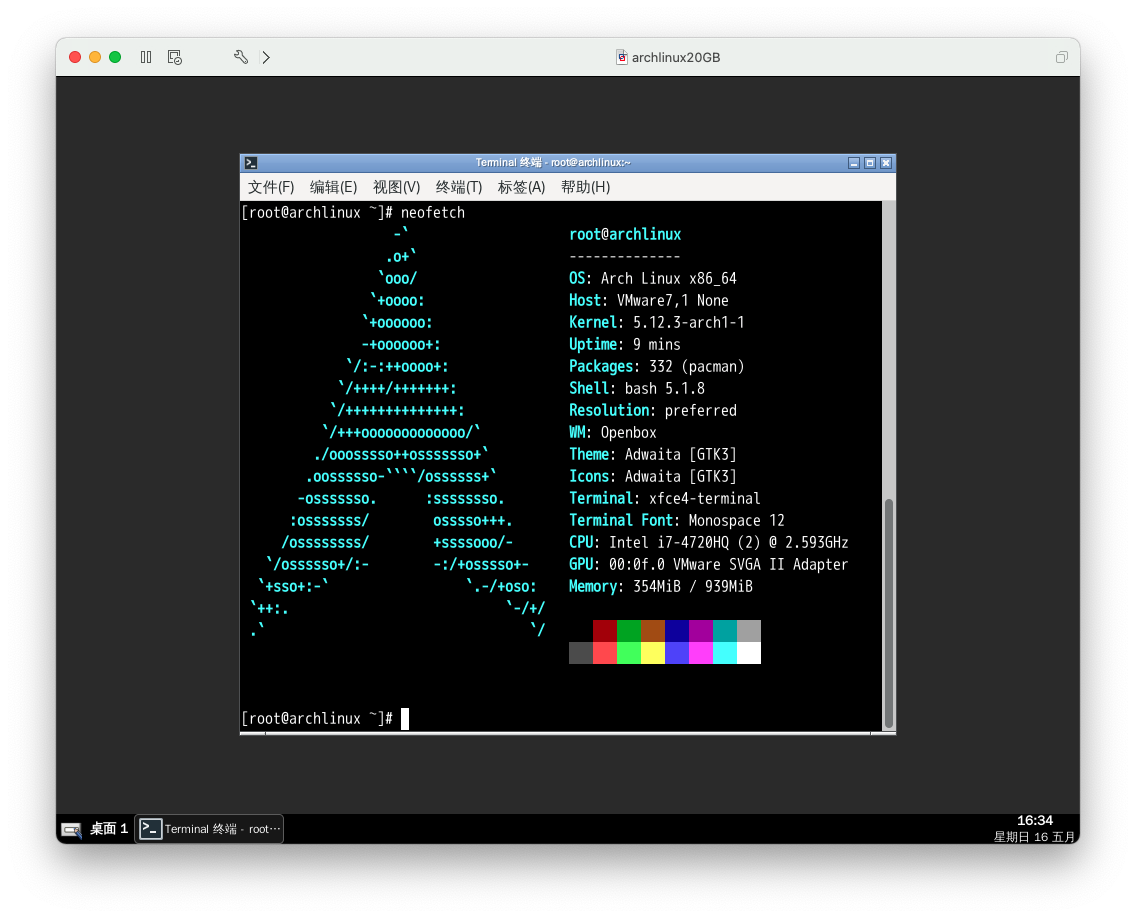Fullscreen VM window with green button

[115, 57]
